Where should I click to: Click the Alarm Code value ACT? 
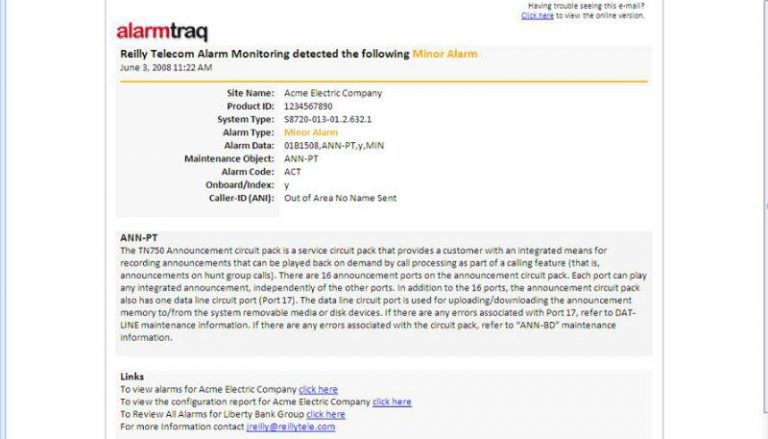293,171
